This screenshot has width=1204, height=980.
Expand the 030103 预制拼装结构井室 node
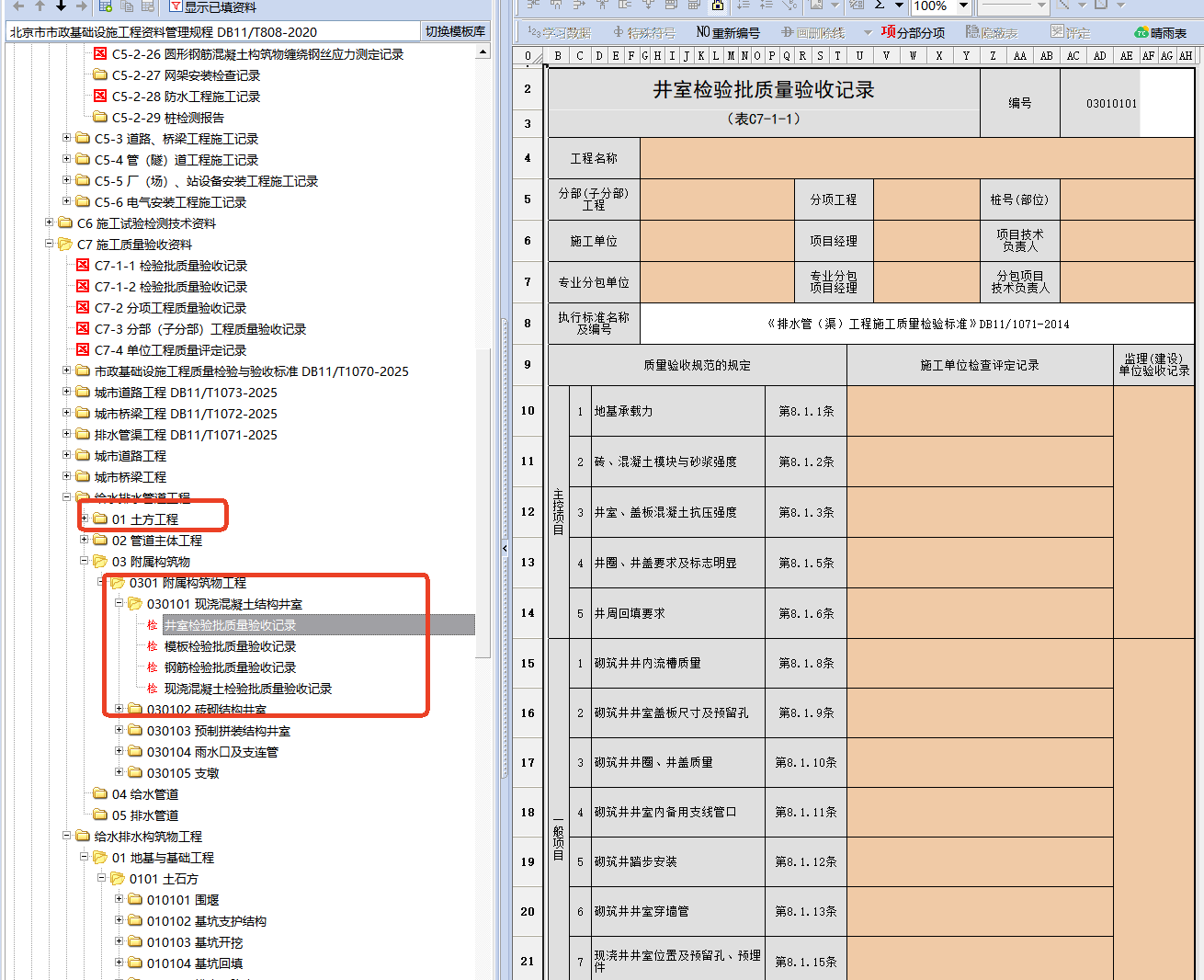pos(119,731)
